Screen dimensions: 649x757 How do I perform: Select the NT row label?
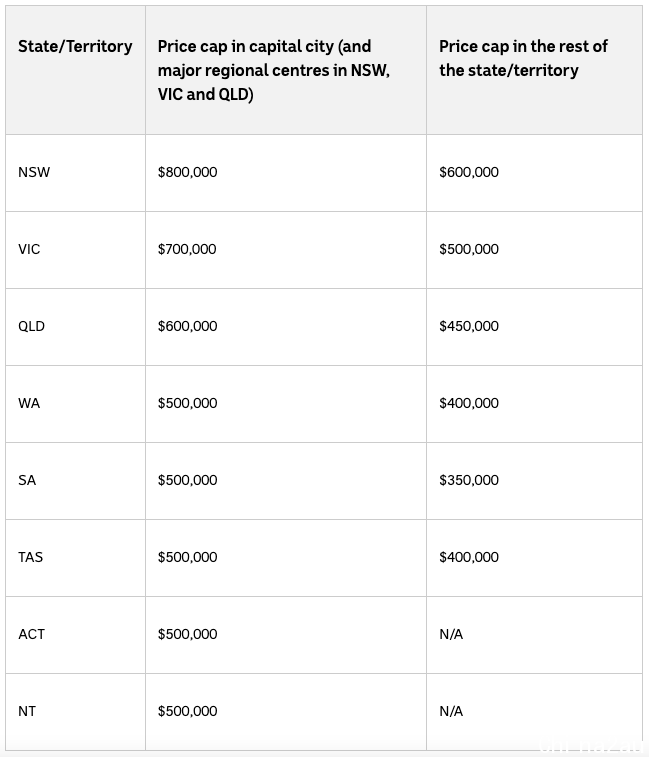pyautogui.click(x=27, y=711)
